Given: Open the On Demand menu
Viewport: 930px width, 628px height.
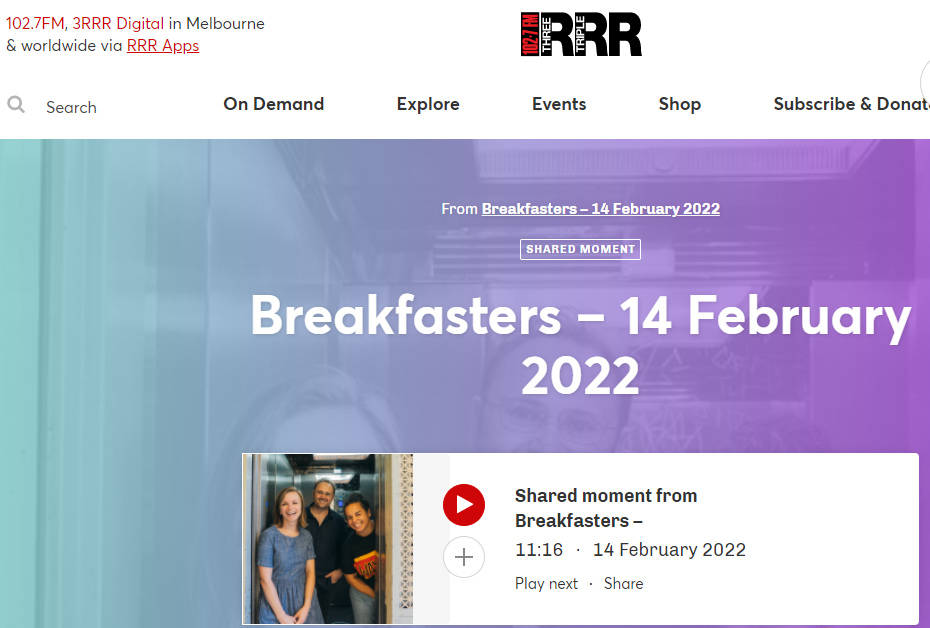Looking at the screenshot, I should click(x=273, y=104).
